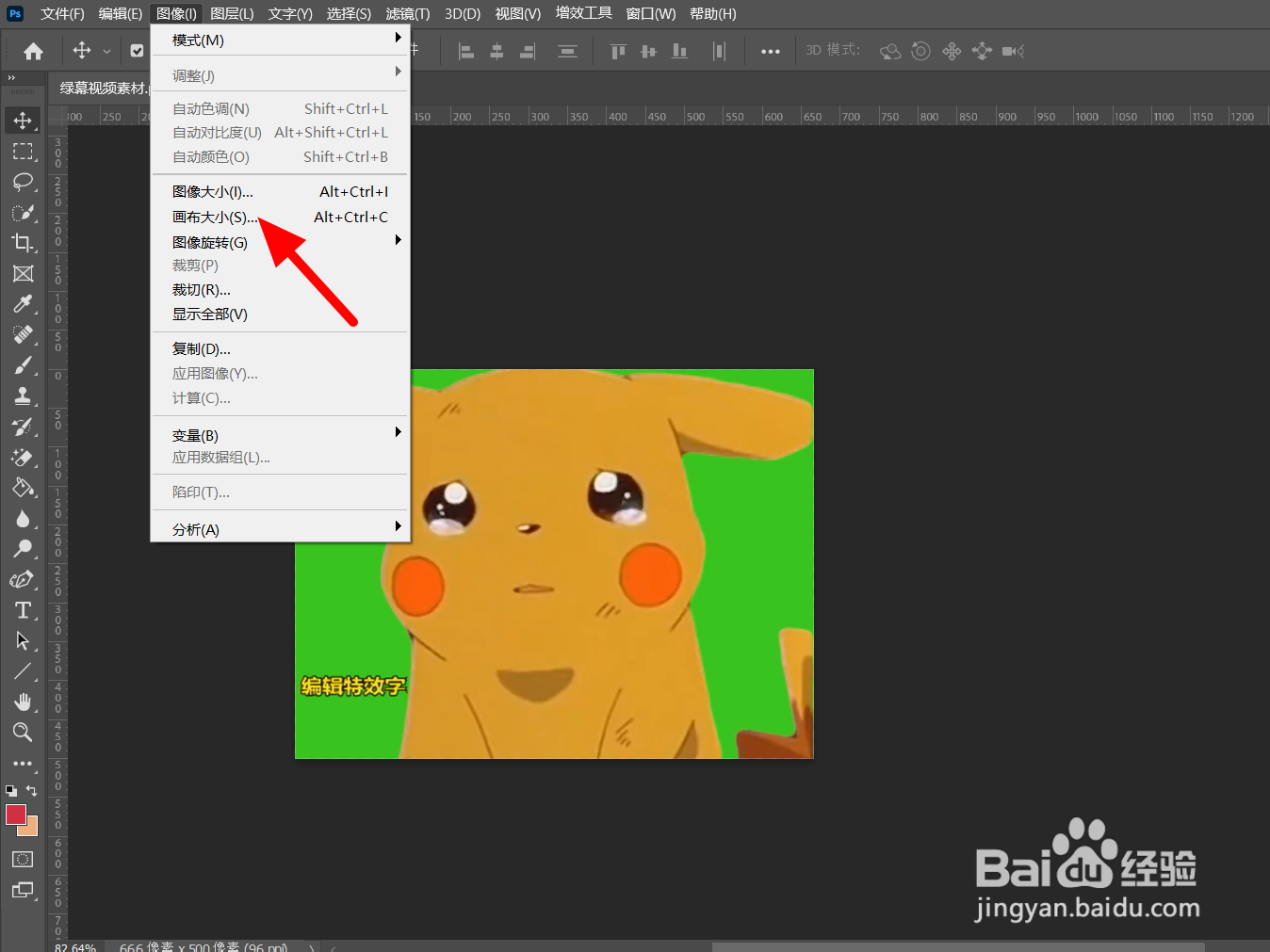Select the Paint Bucket tool
The width and height of the screenshot is (1270, 952).
pos(23,488)
